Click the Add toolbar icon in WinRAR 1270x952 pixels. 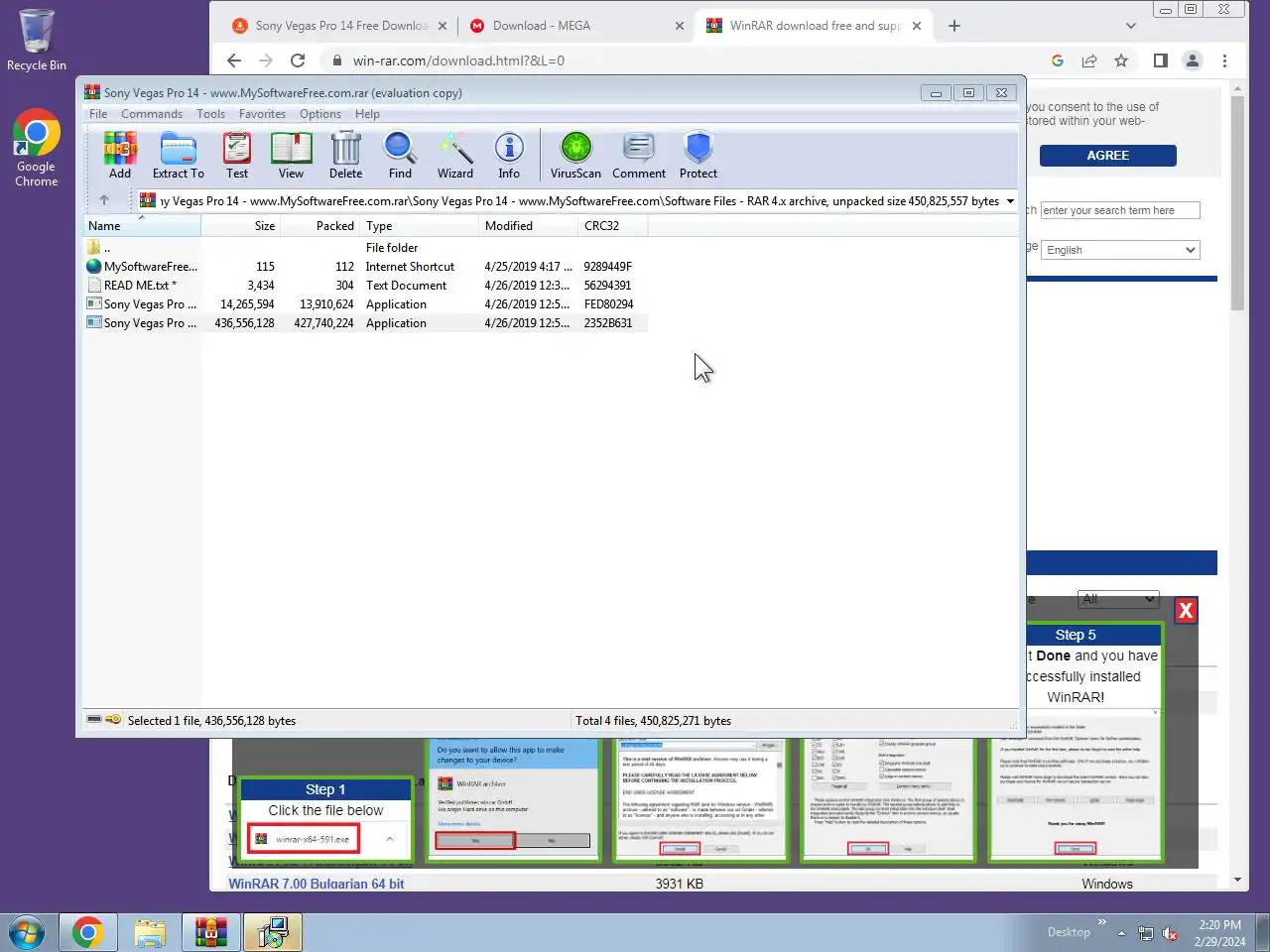click(x=120, y=155)
